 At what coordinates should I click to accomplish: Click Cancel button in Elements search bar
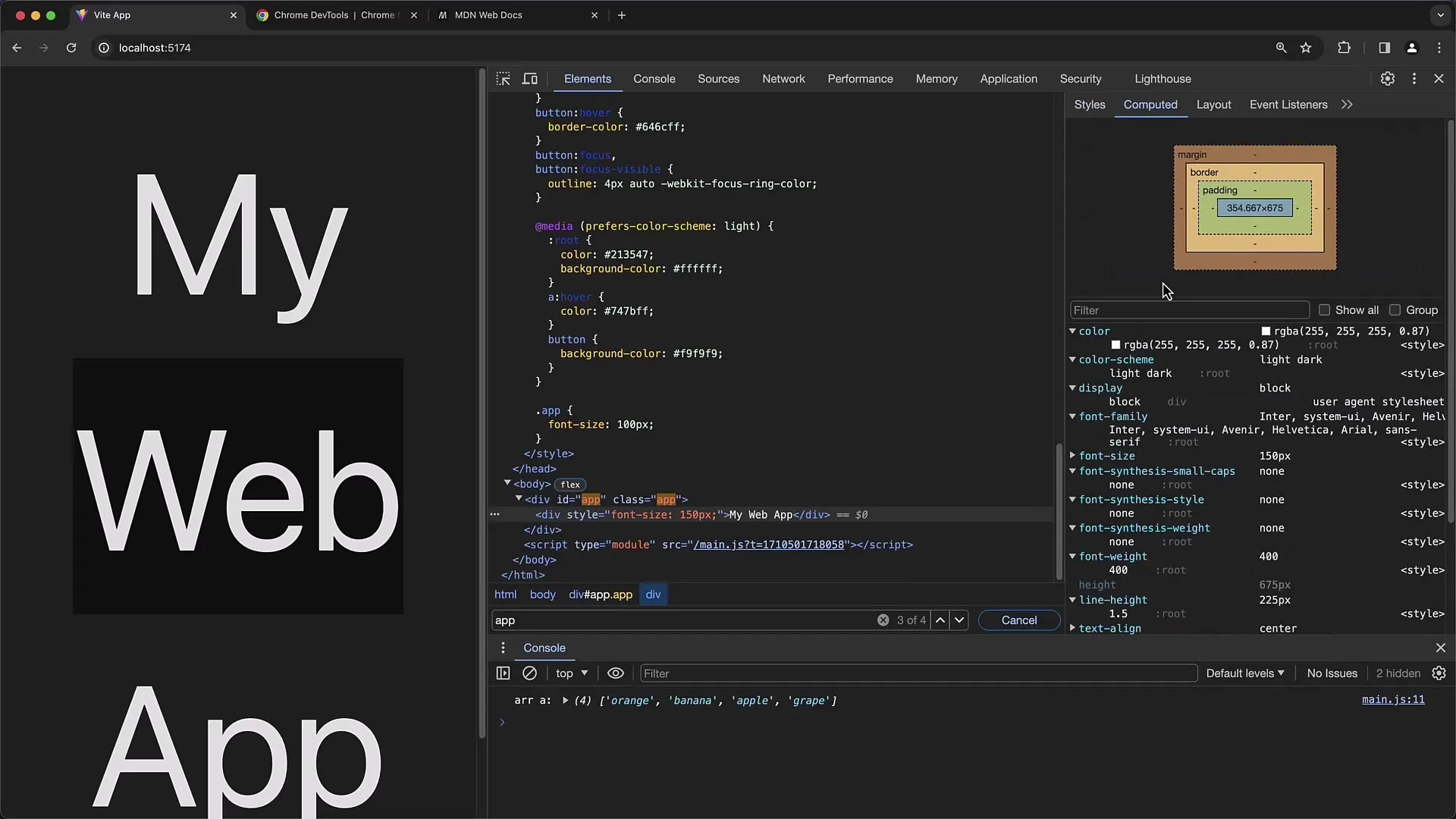click(1019, 620)
